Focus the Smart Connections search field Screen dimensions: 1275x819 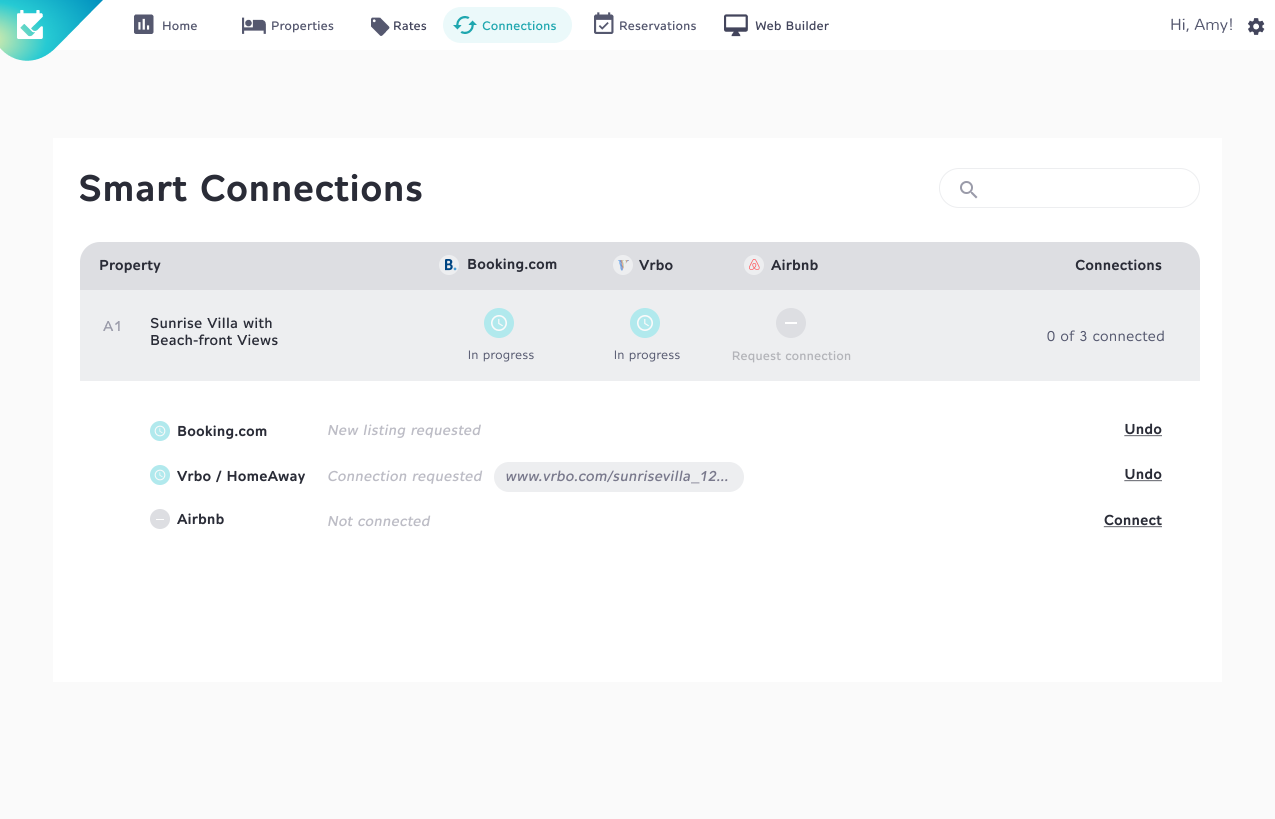coord(1069,188)
